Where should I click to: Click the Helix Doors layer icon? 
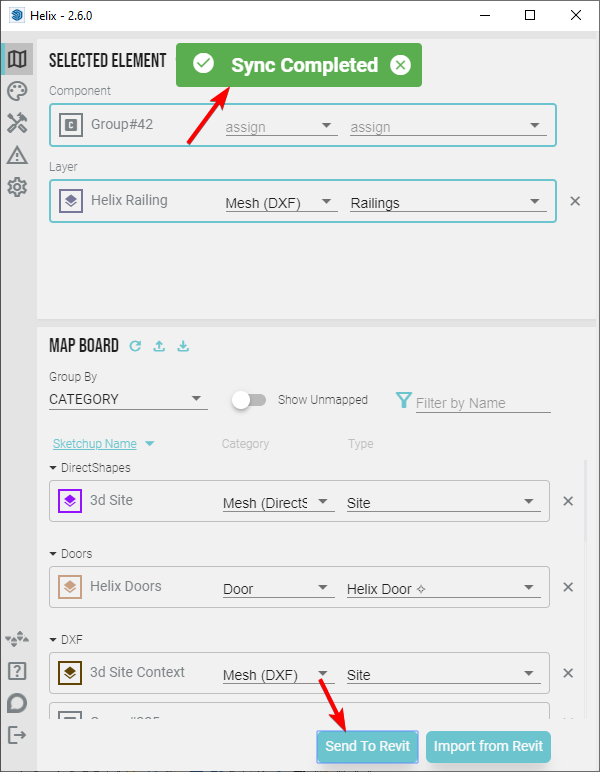(x=70, y=587)
